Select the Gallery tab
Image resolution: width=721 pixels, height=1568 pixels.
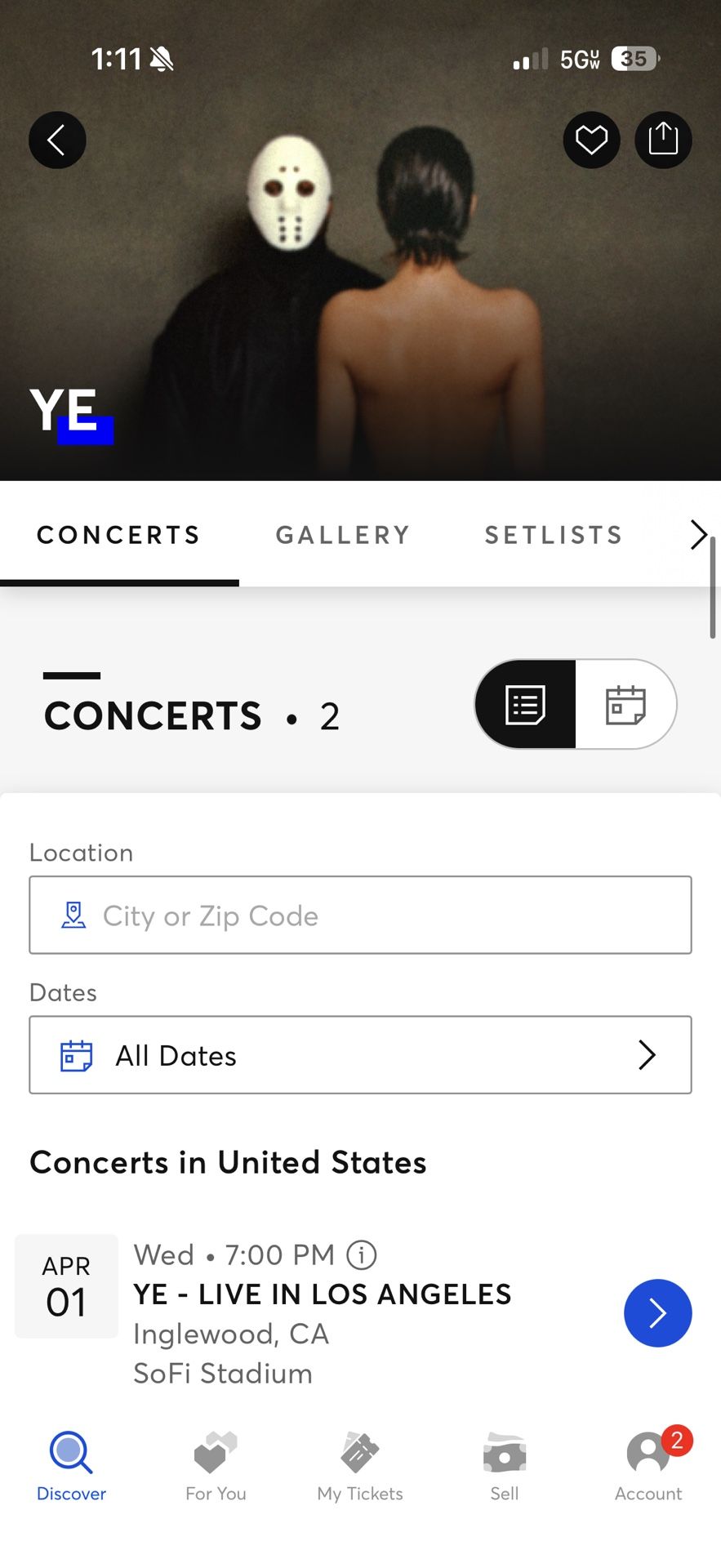tap(343, 535)
